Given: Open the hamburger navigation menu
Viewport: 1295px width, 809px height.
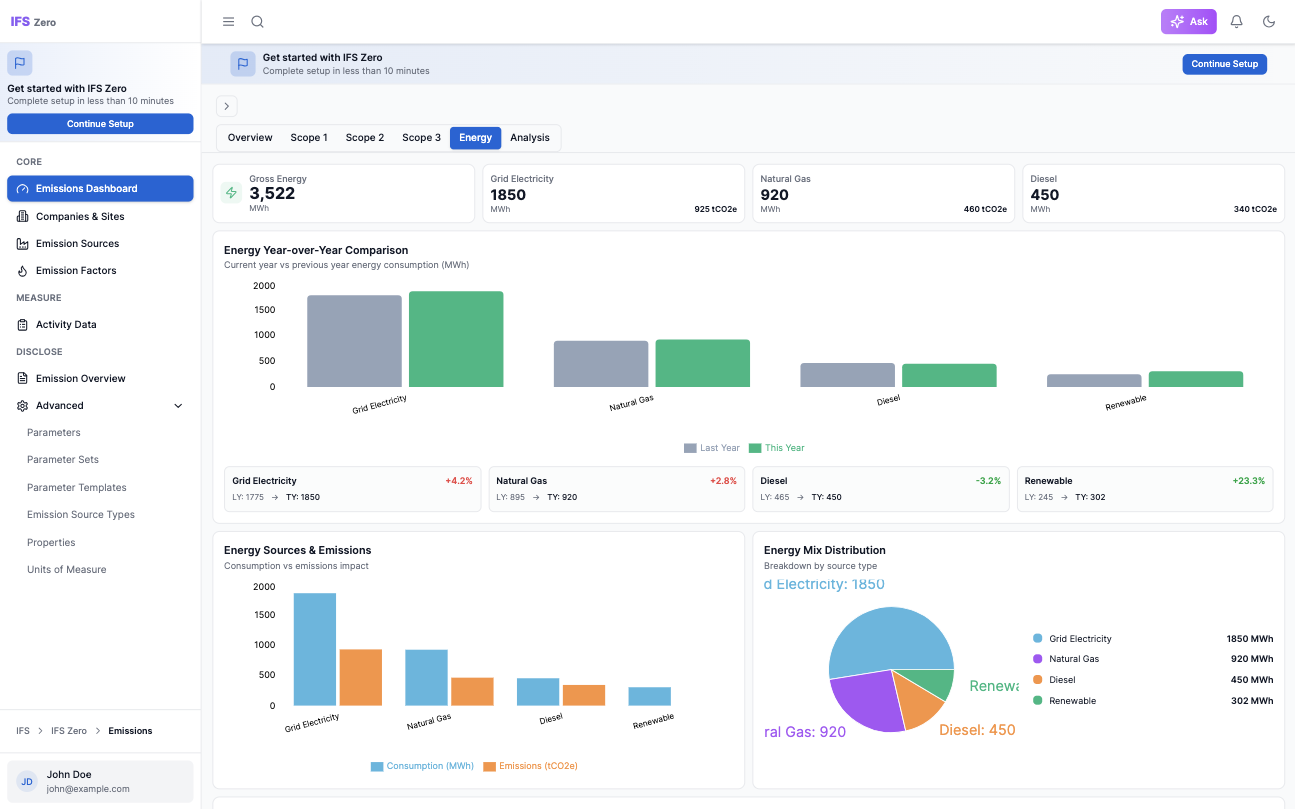Looking at the screenshot, I should point(228,21).
